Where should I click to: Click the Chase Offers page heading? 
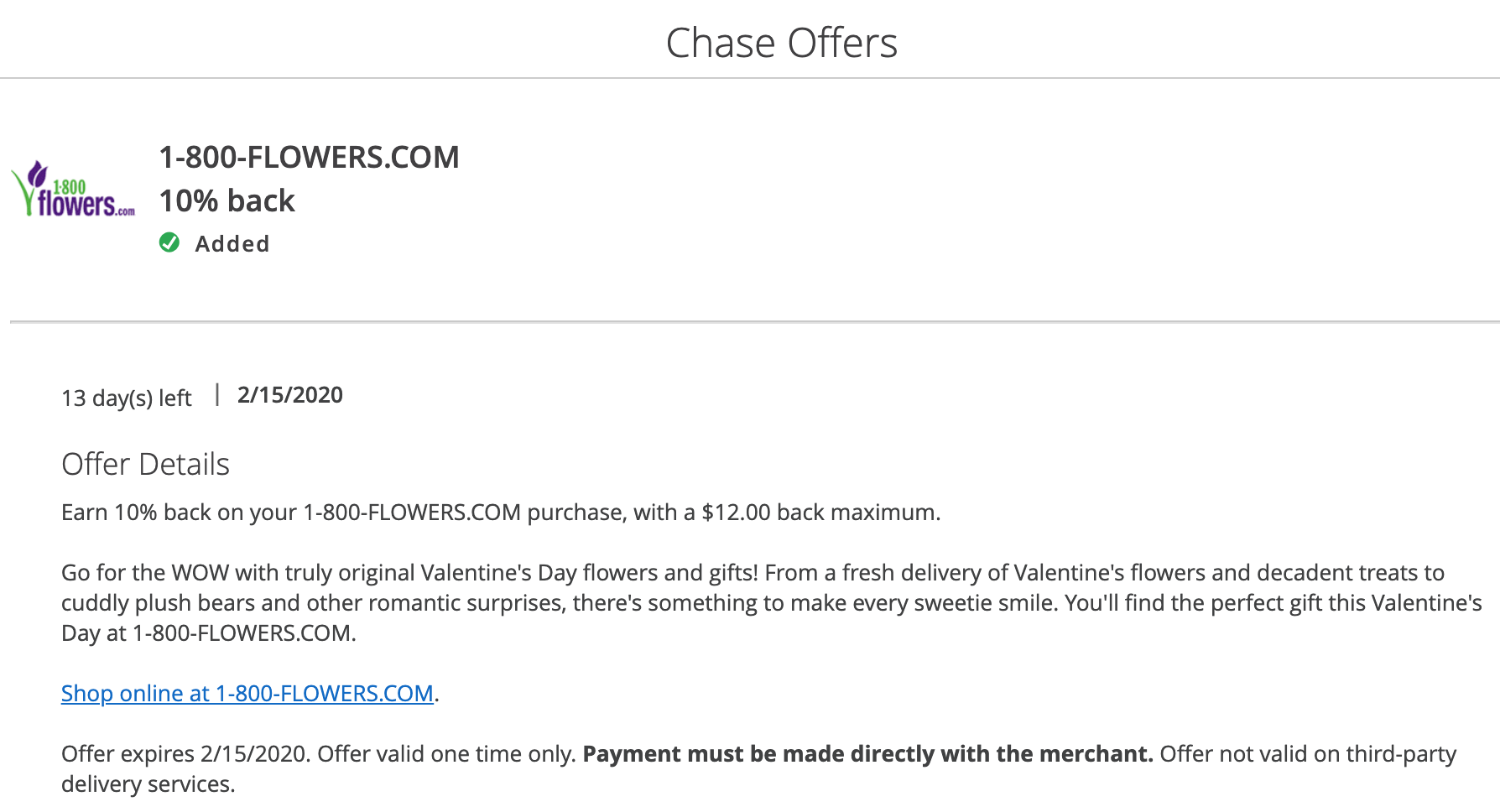(781, 43)
